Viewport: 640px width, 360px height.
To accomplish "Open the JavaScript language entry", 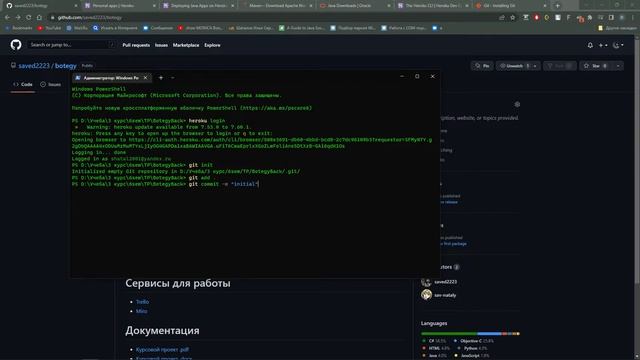I will [471, 356].
